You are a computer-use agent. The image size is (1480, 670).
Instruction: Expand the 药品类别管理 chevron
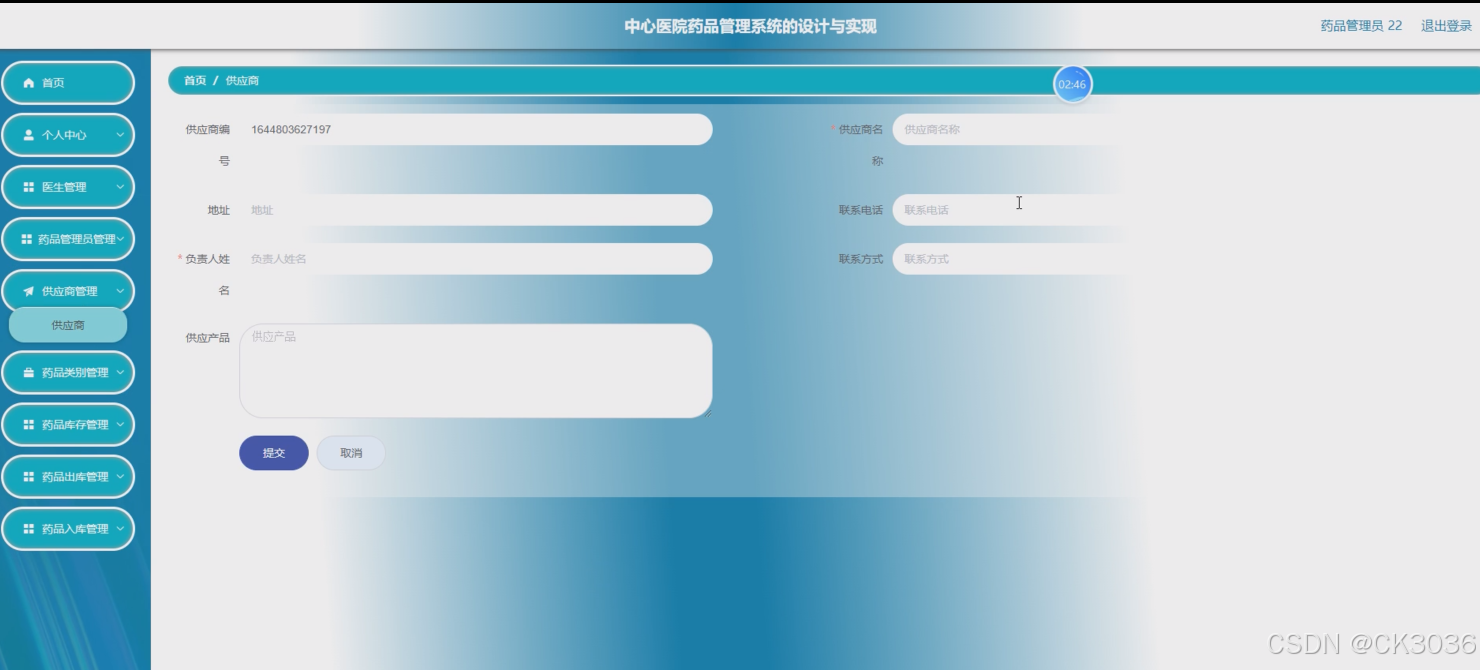[x=120, y=372]
